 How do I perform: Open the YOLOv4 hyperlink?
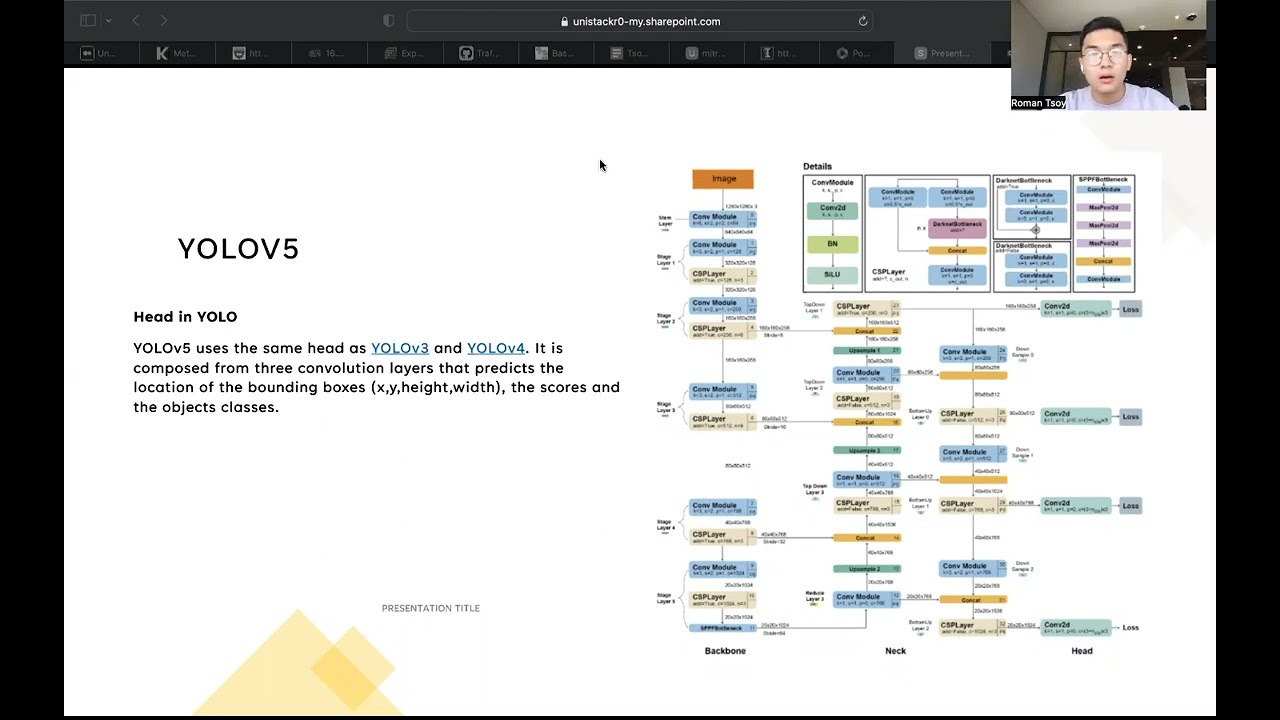click(x=496, y=348)
